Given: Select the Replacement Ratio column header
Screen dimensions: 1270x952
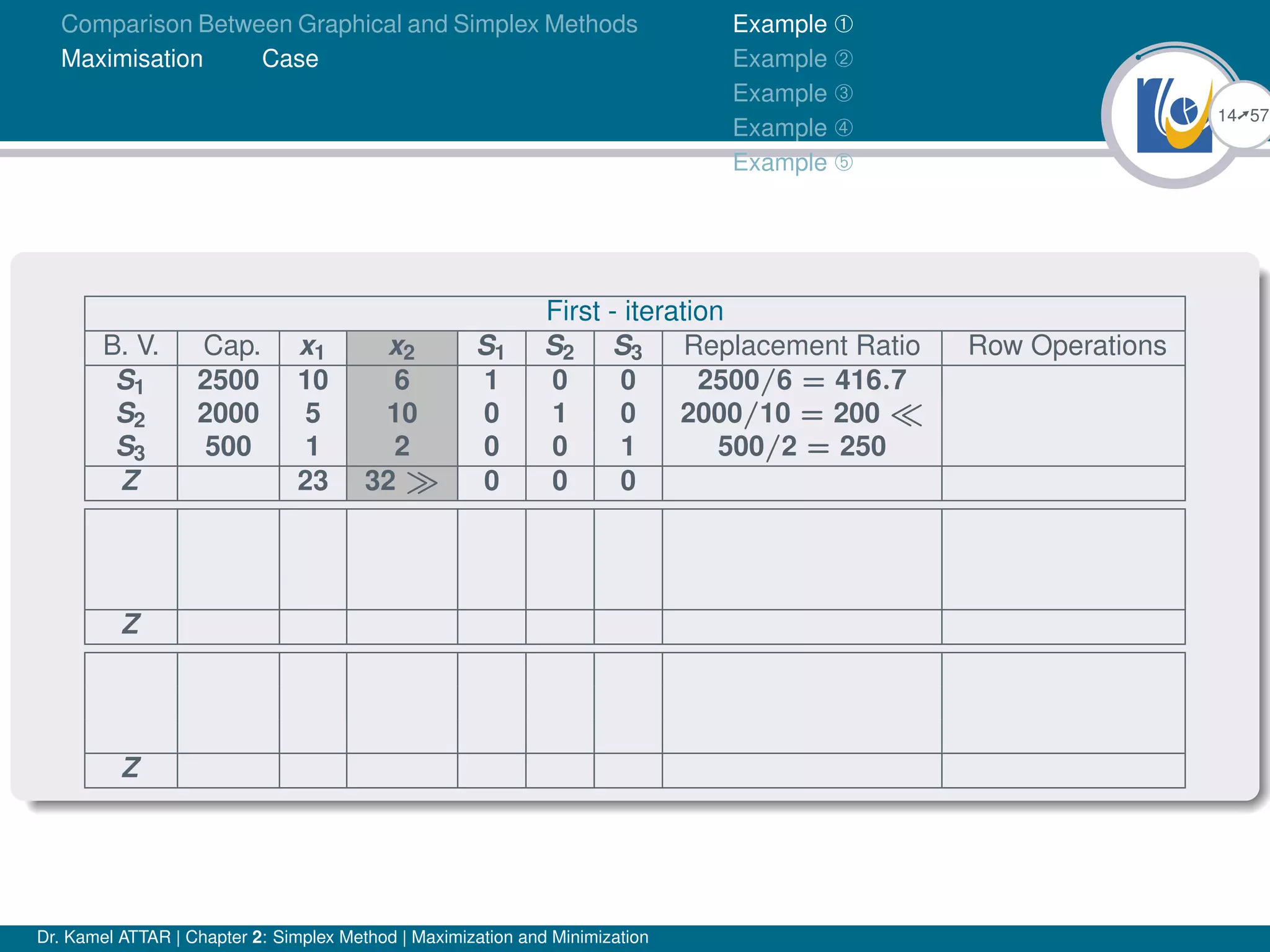Looking at the screenshot, I should coord(801,346).
